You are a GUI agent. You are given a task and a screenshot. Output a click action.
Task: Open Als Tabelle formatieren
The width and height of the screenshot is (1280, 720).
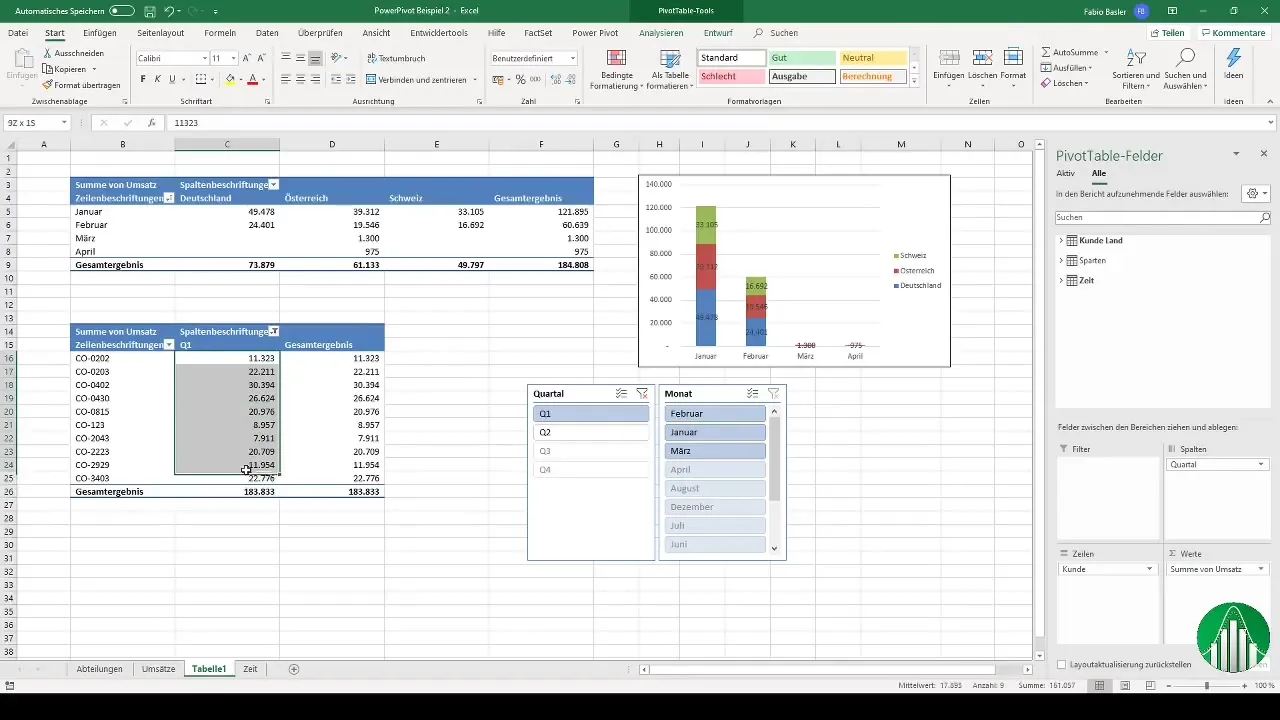(x=671, y=70)
